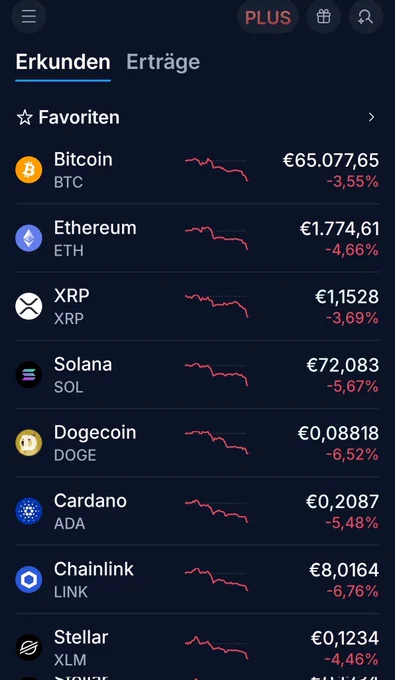Open the PLUS subscription button
The width and height of the screenshot is (395, 680).
pos(268,17)
